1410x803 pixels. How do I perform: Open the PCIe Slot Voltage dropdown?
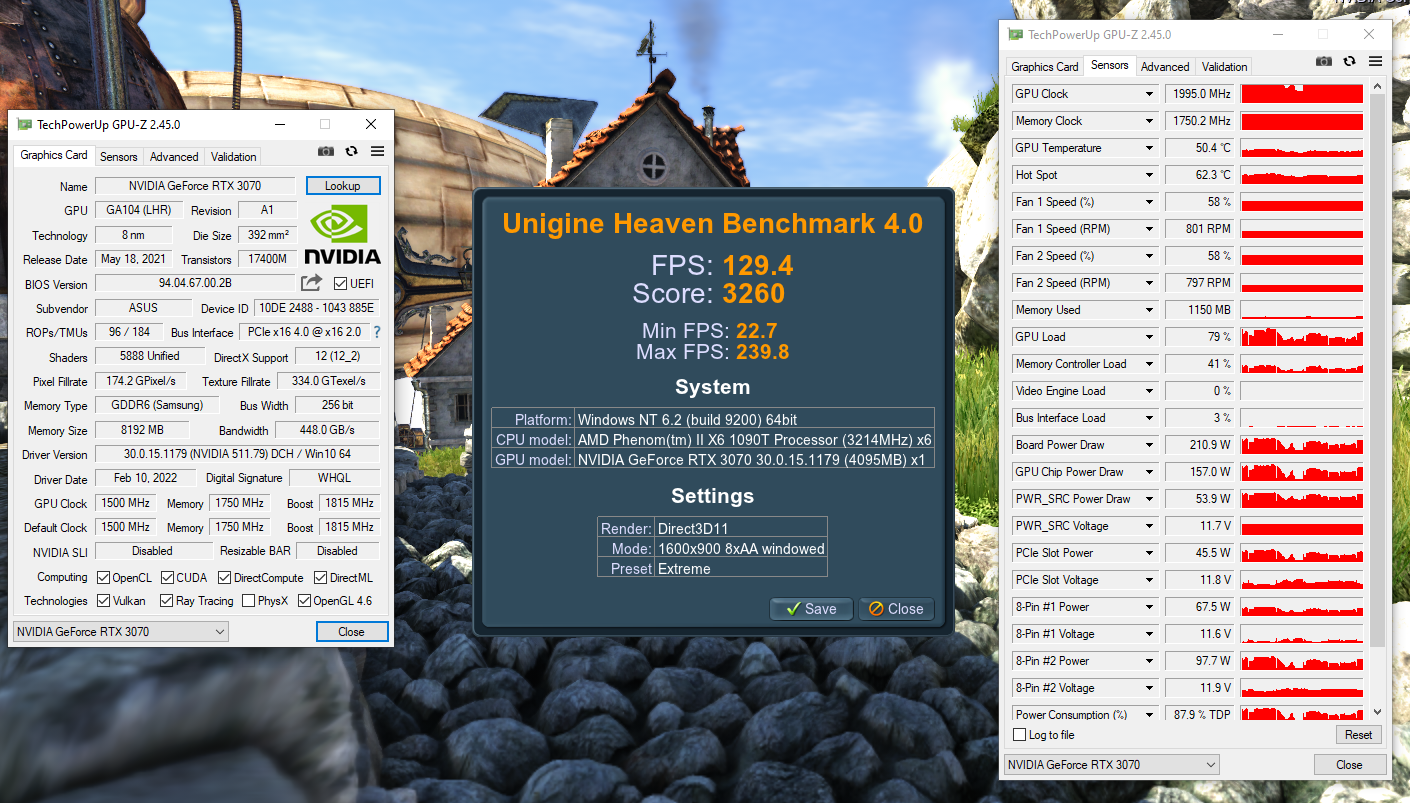pyautogui.click(x=1149, y=580)
